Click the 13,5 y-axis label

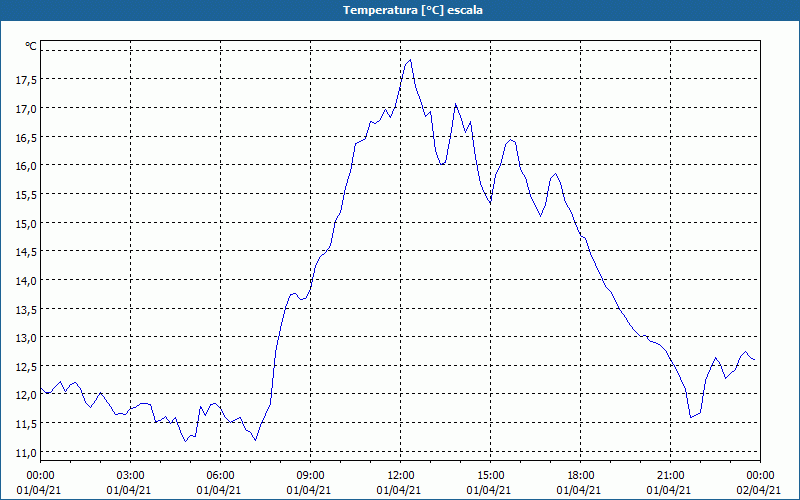tap(26, 310)
